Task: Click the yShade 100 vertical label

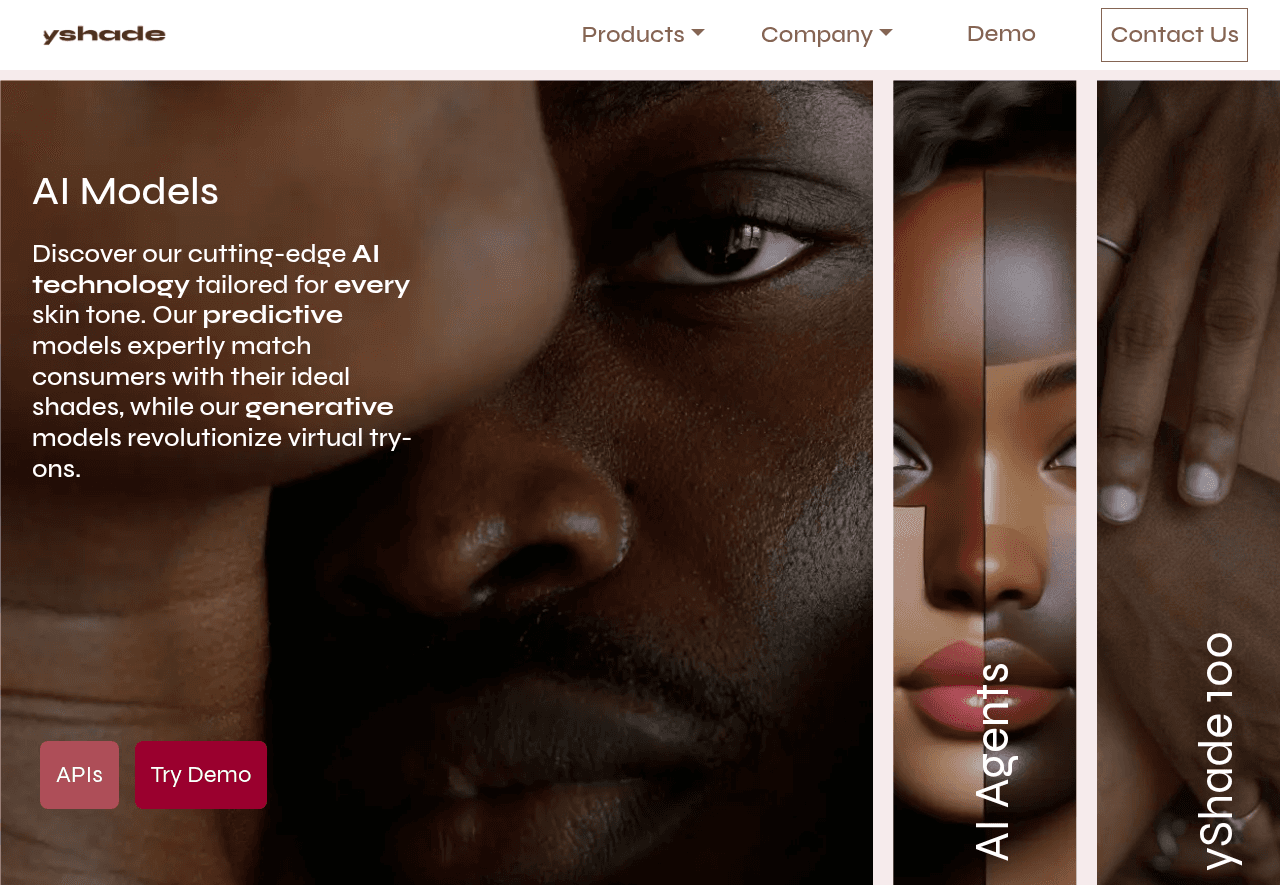Action: click(x=1219, y=750)
